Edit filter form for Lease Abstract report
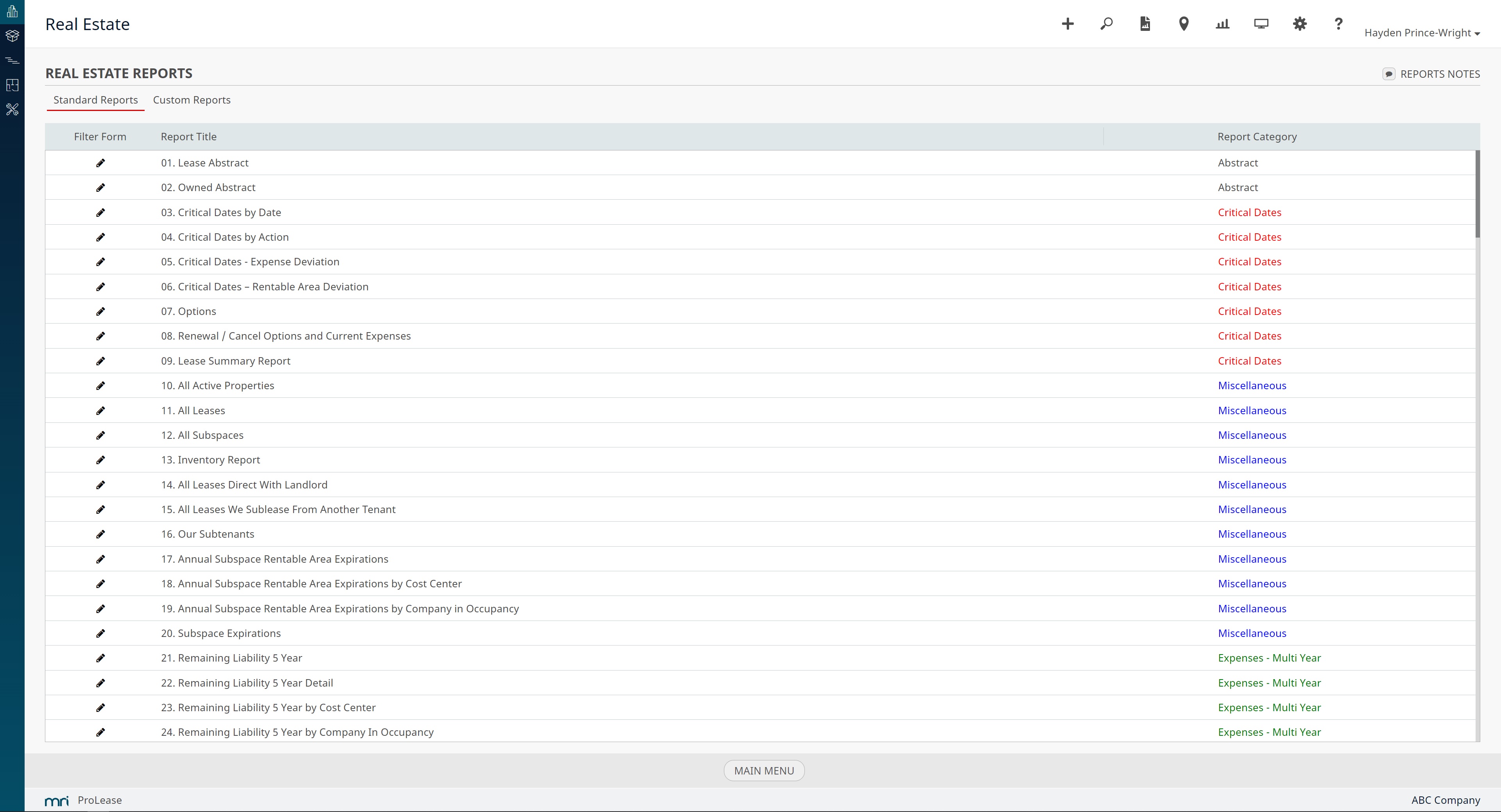This screenshot has width=1501, height=812. pos(100,163)
